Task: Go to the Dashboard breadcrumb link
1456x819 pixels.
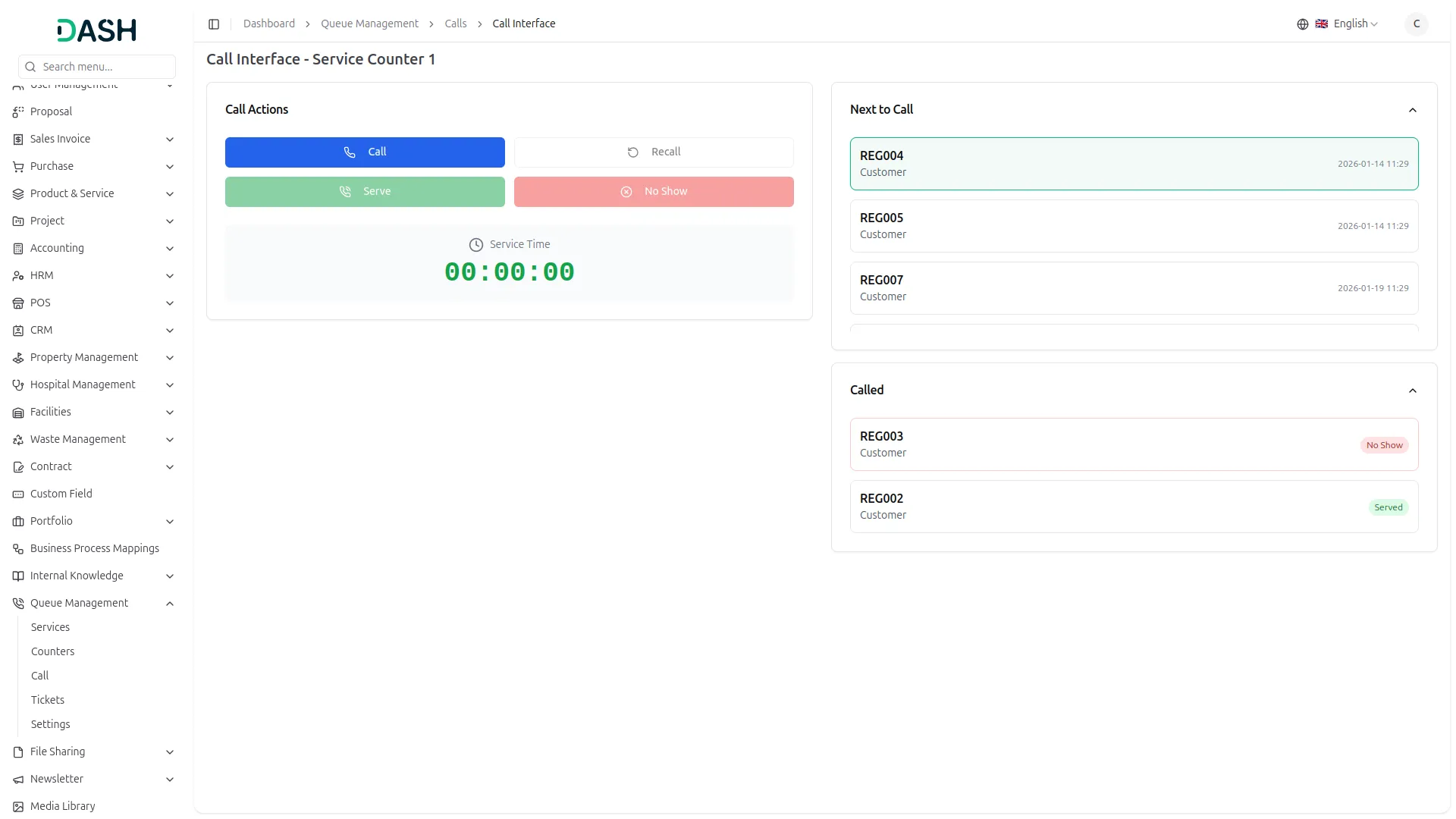Action: pyautogui.click(x=269, y=24)
